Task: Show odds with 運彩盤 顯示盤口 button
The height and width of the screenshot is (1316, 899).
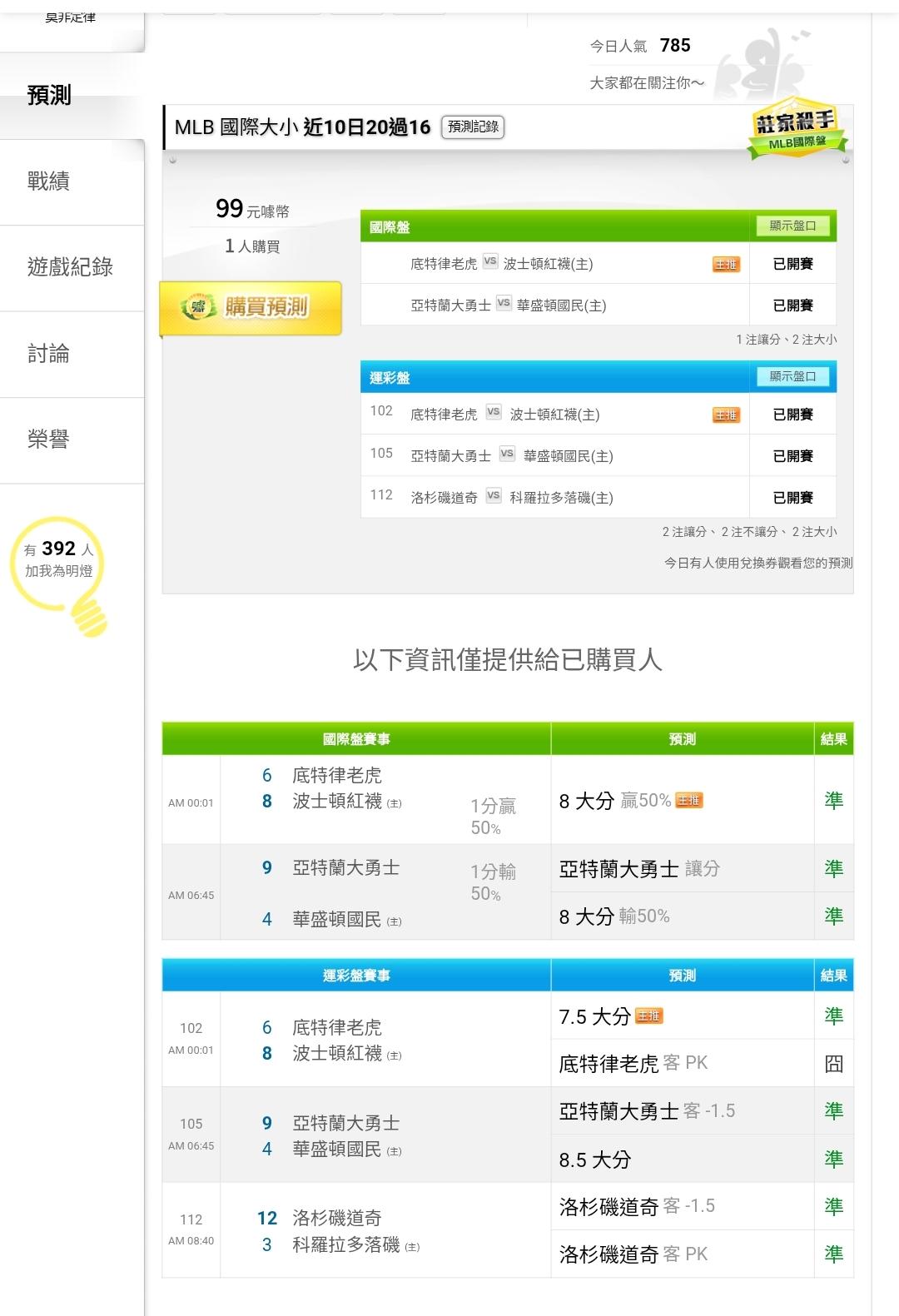Action: pos(792,376)
